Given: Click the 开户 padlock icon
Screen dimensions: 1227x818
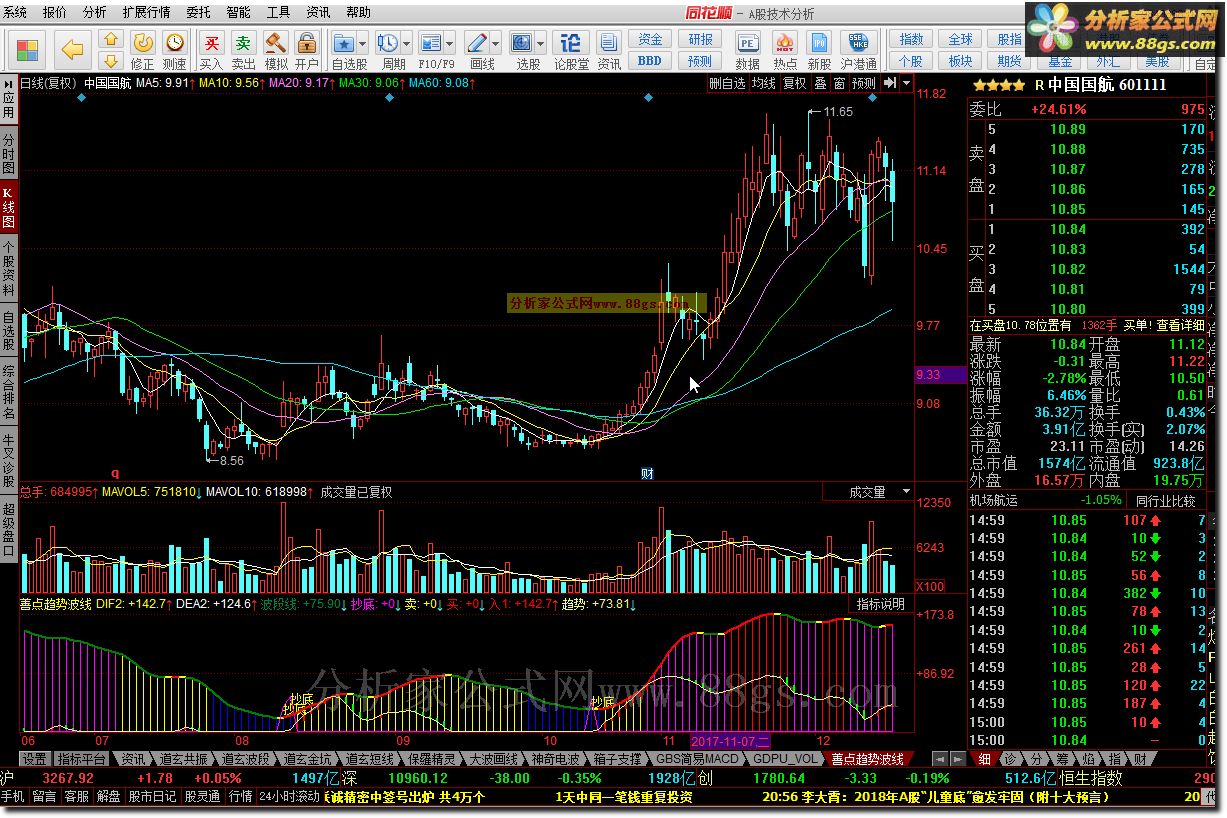Looking at the screenshot, I should coord(307,43).
